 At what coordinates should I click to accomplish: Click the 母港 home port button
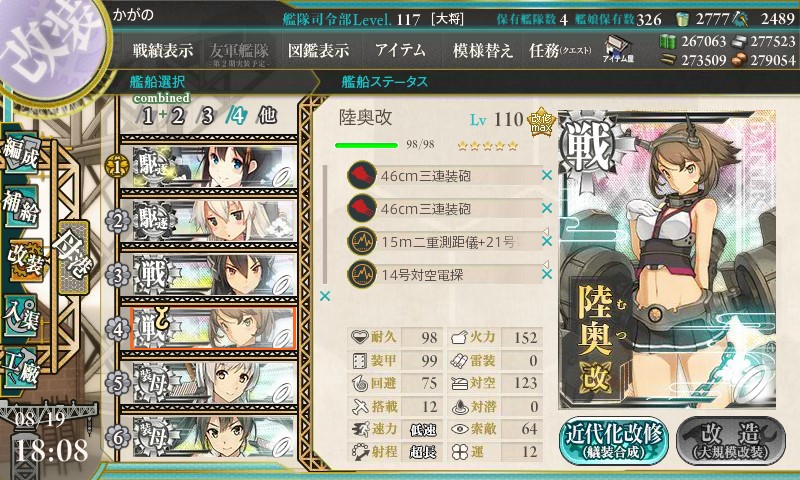pyautogui.click(x=74, y=257)
